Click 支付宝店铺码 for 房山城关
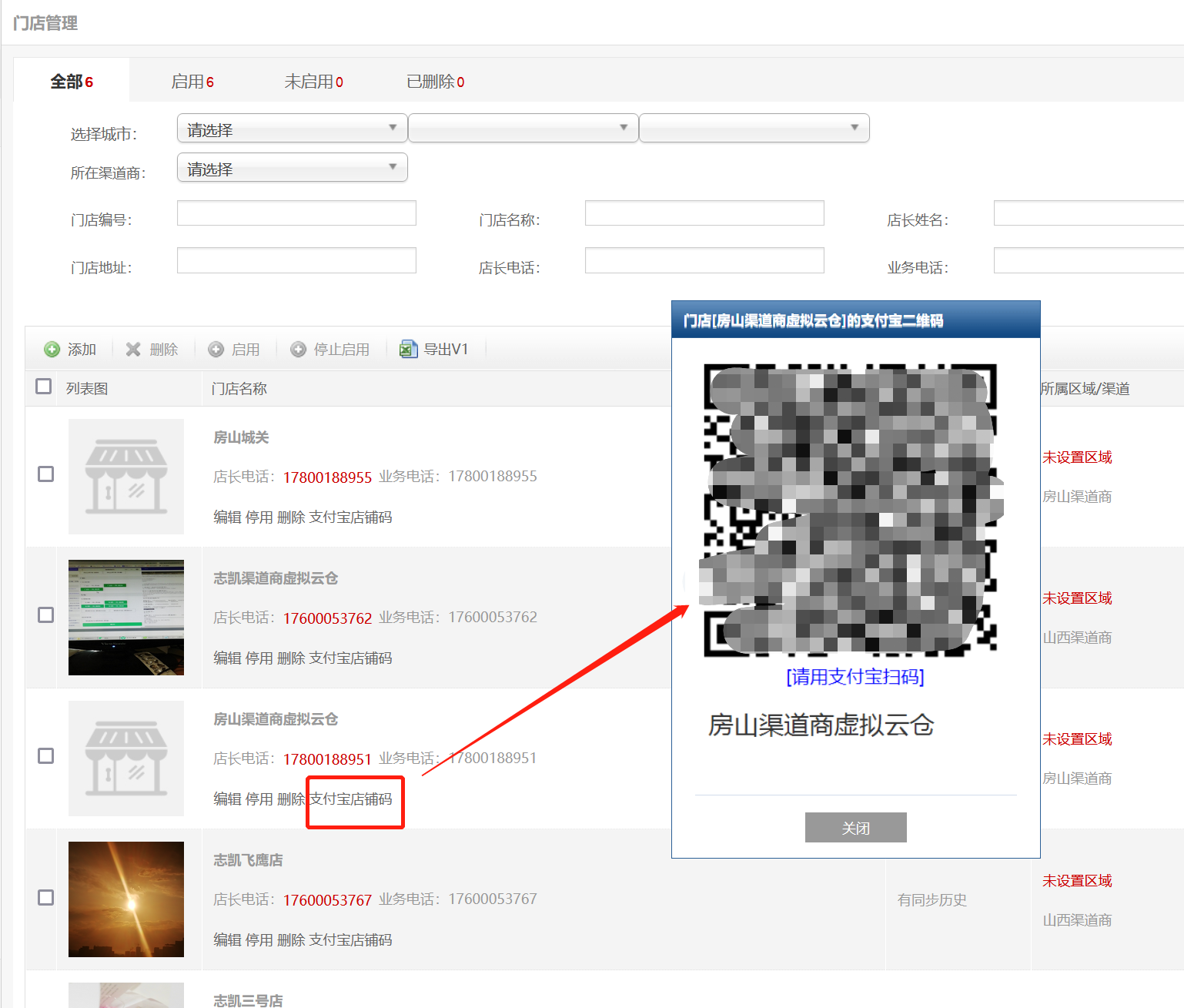Image resolution: width=1184 pixels, height=1008 pixels. [351, 517]
